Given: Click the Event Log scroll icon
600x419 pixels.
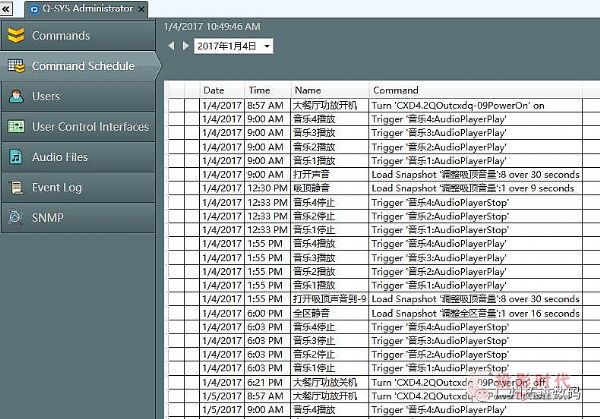Looking at the screenshot, I should coord(15,187).
